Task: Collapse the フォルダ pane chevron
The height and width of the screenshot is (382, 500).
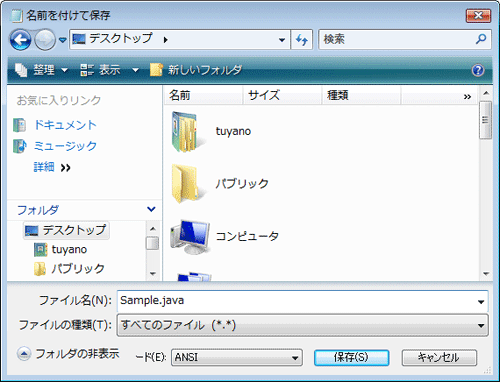Action: point(151,209)
